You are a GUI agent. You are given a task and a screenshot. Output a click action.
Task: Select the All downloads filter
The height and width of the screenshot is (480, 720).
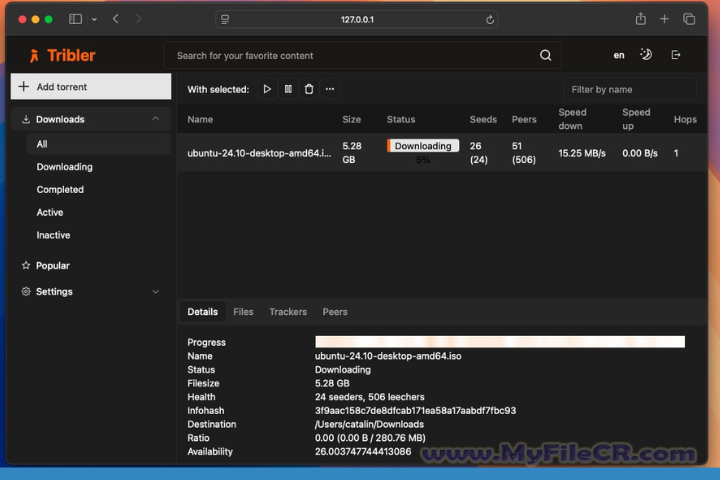(98, 144)
